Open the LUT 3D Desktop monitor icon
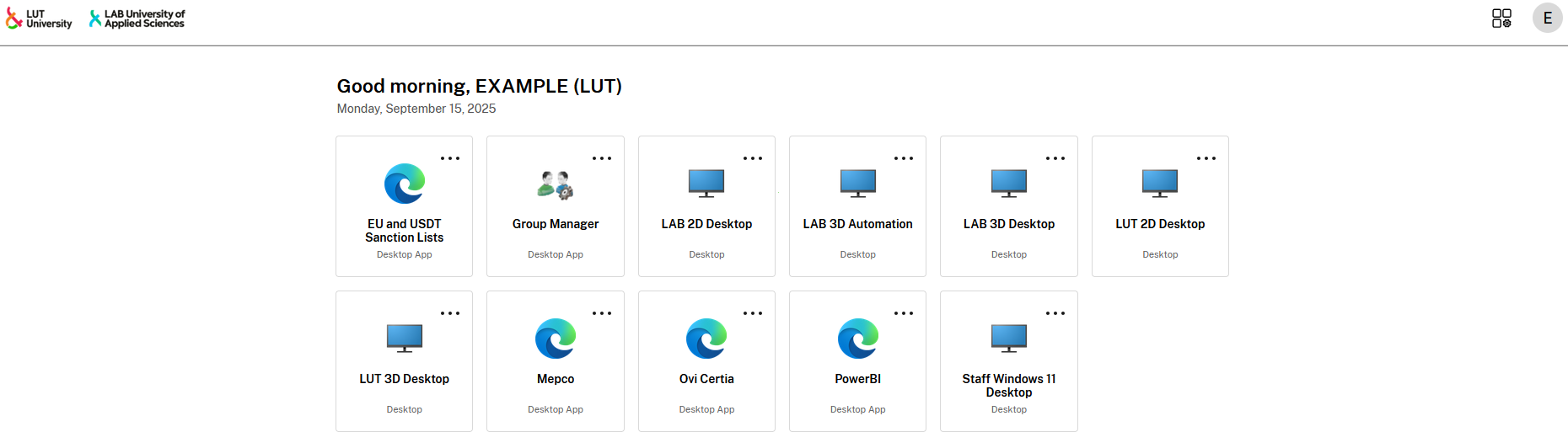This screenshot has height=448, width=1568. [405, 339]
